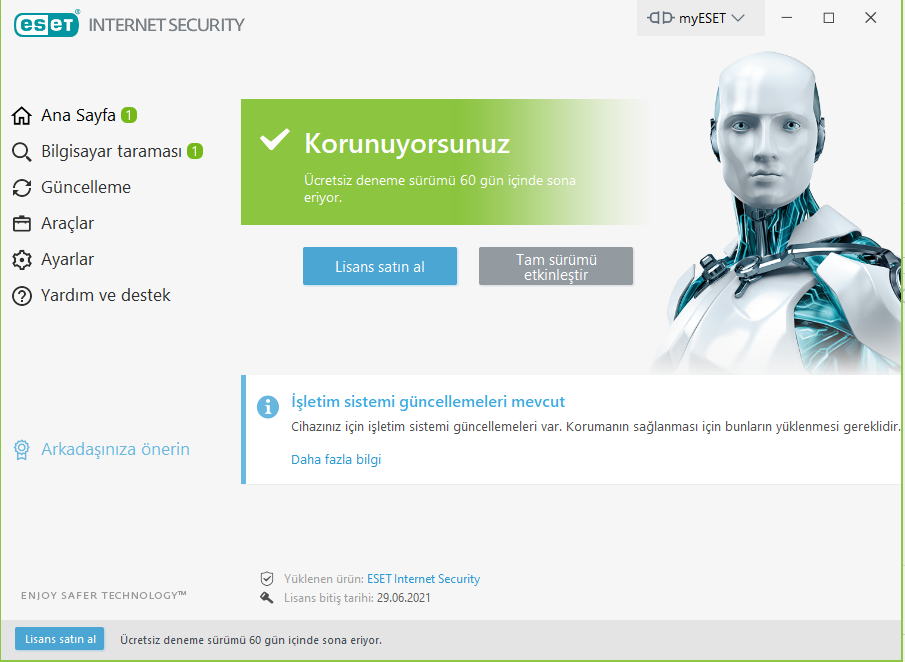Click the Arkadaşınıza önerin ribbon badge icon
The height and width of the screenshot is (662, 905).
[21, 450]
